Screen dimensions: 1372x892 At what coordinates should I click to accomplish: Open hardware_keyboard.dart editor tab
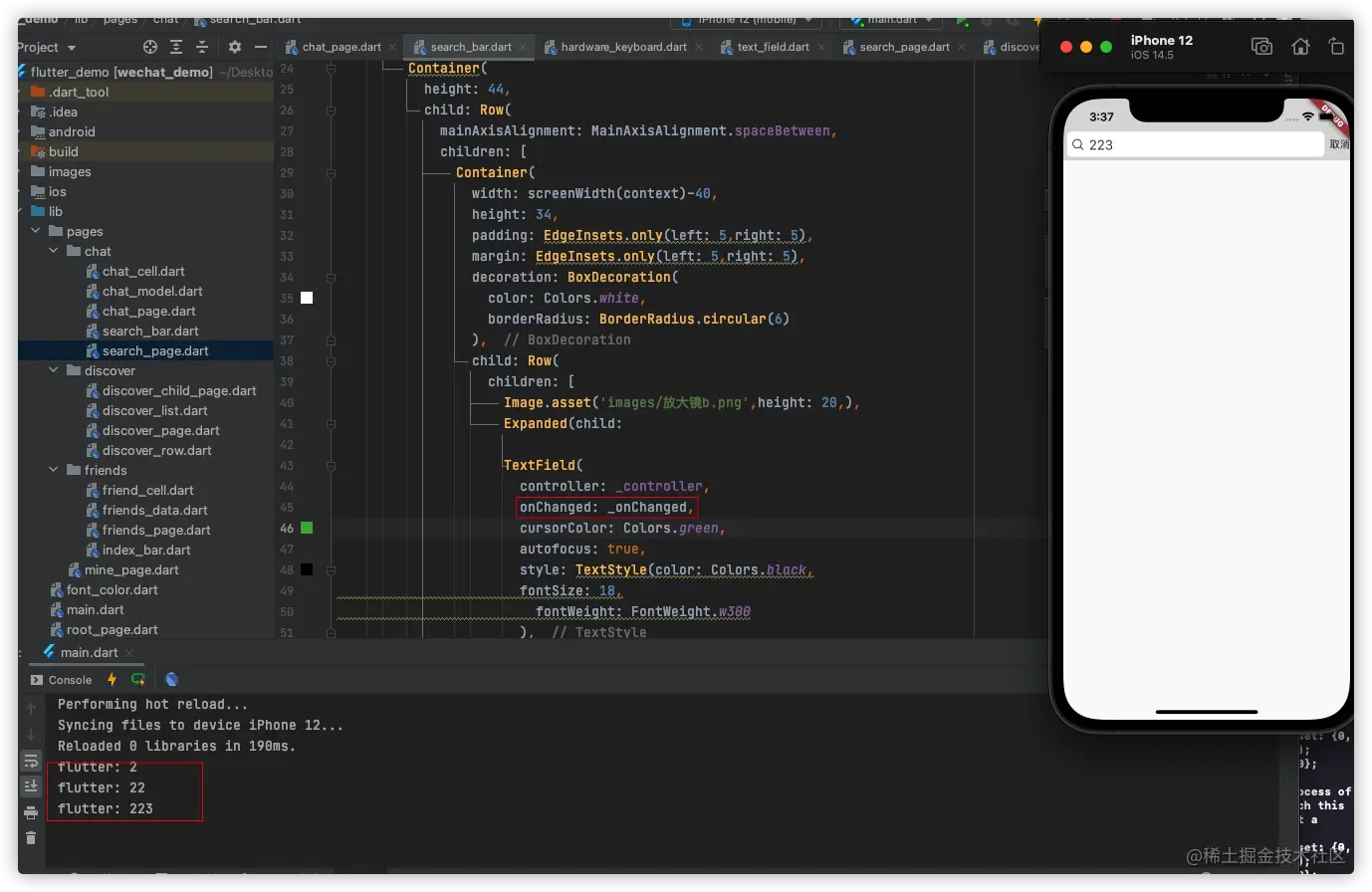(623, 47)
